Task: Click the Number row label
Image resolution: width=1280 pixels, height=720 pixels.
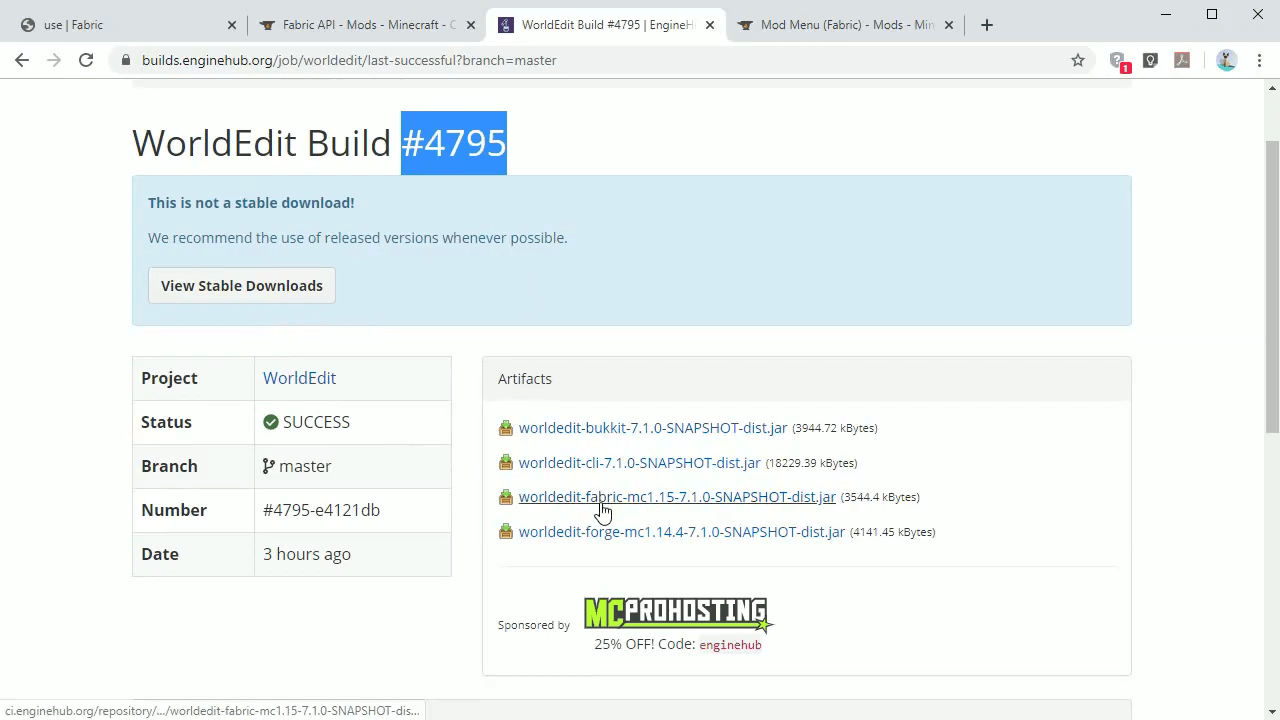Action: (174, 510)
